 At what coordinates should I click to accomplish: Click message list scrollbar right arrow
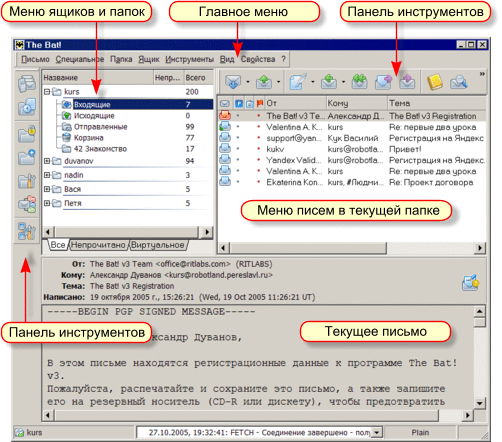(x=480, y=248)
